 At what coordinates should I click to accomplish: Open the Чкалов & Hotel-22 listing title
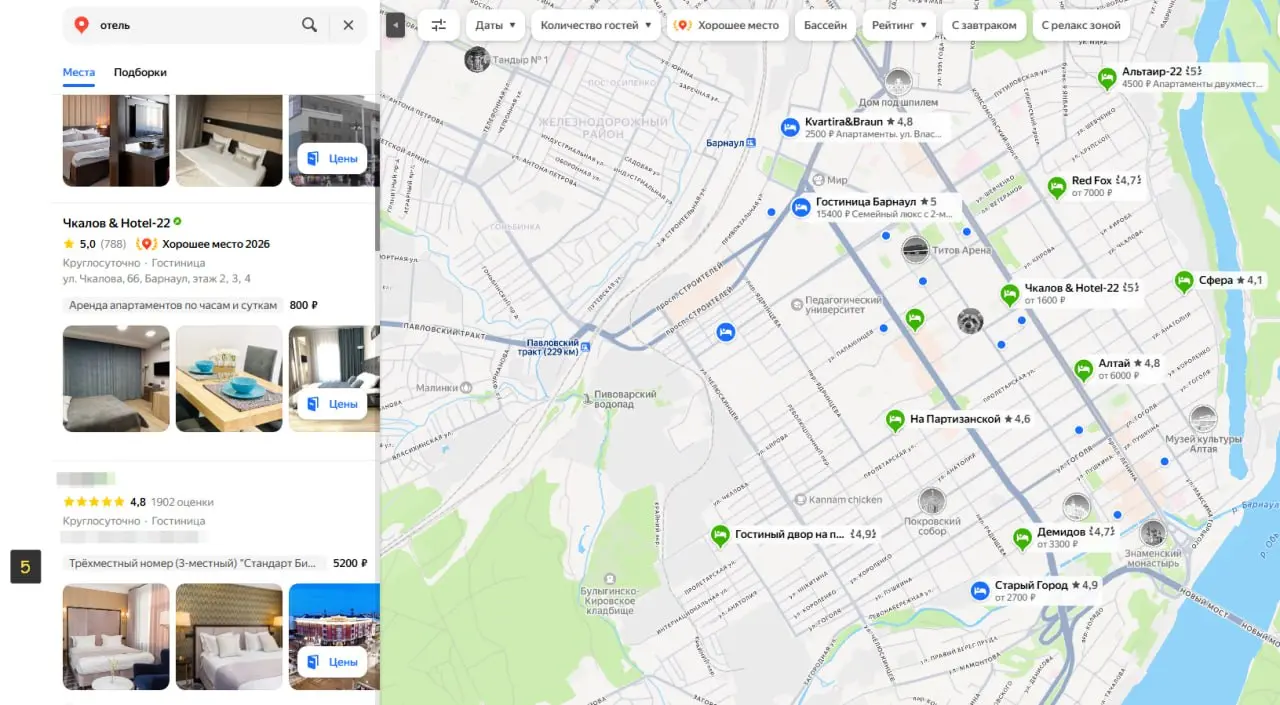116,222
